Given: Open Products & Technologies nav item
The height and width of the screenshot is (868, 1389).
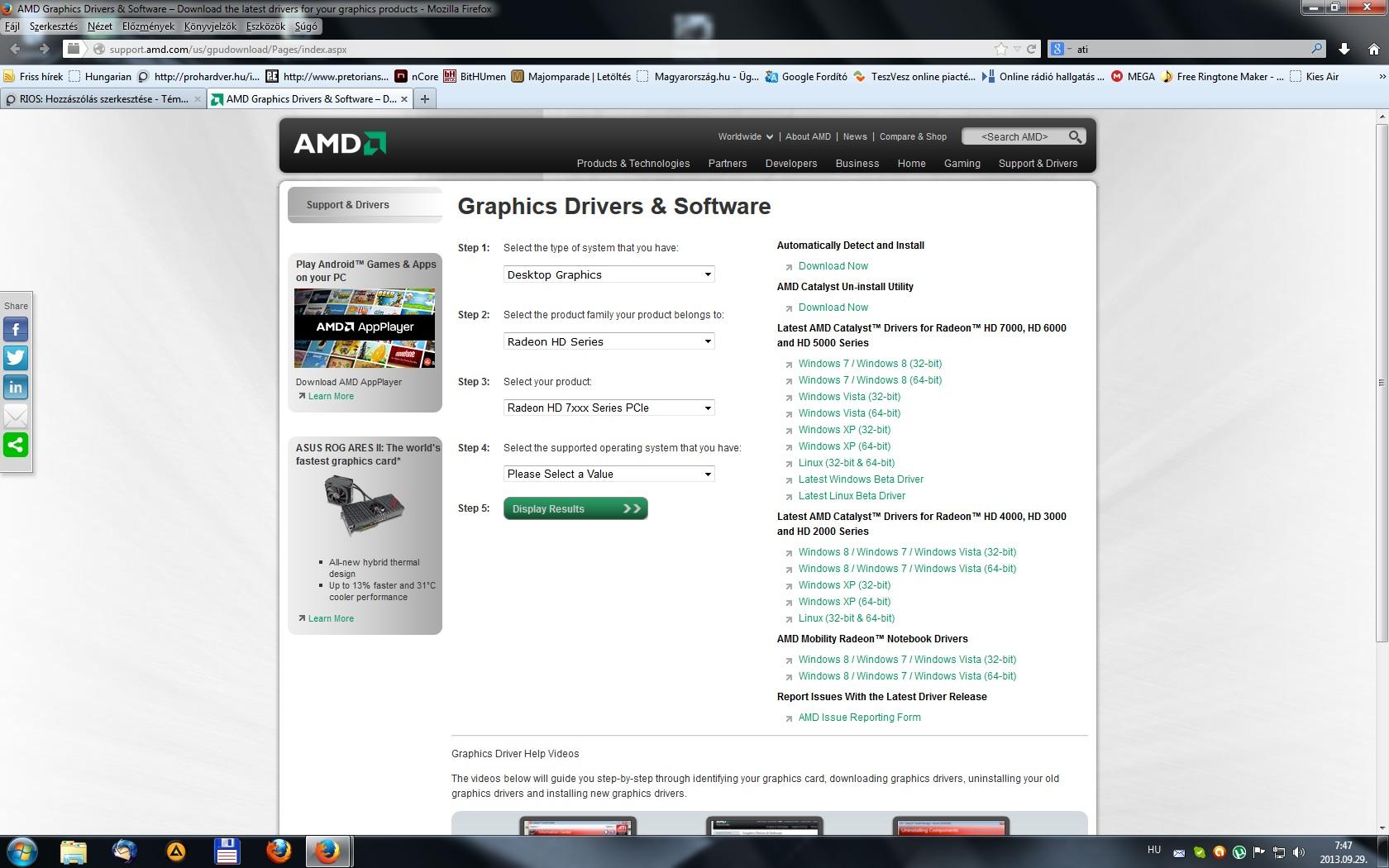Looking at the screenshot, I should tap(633, 164).
